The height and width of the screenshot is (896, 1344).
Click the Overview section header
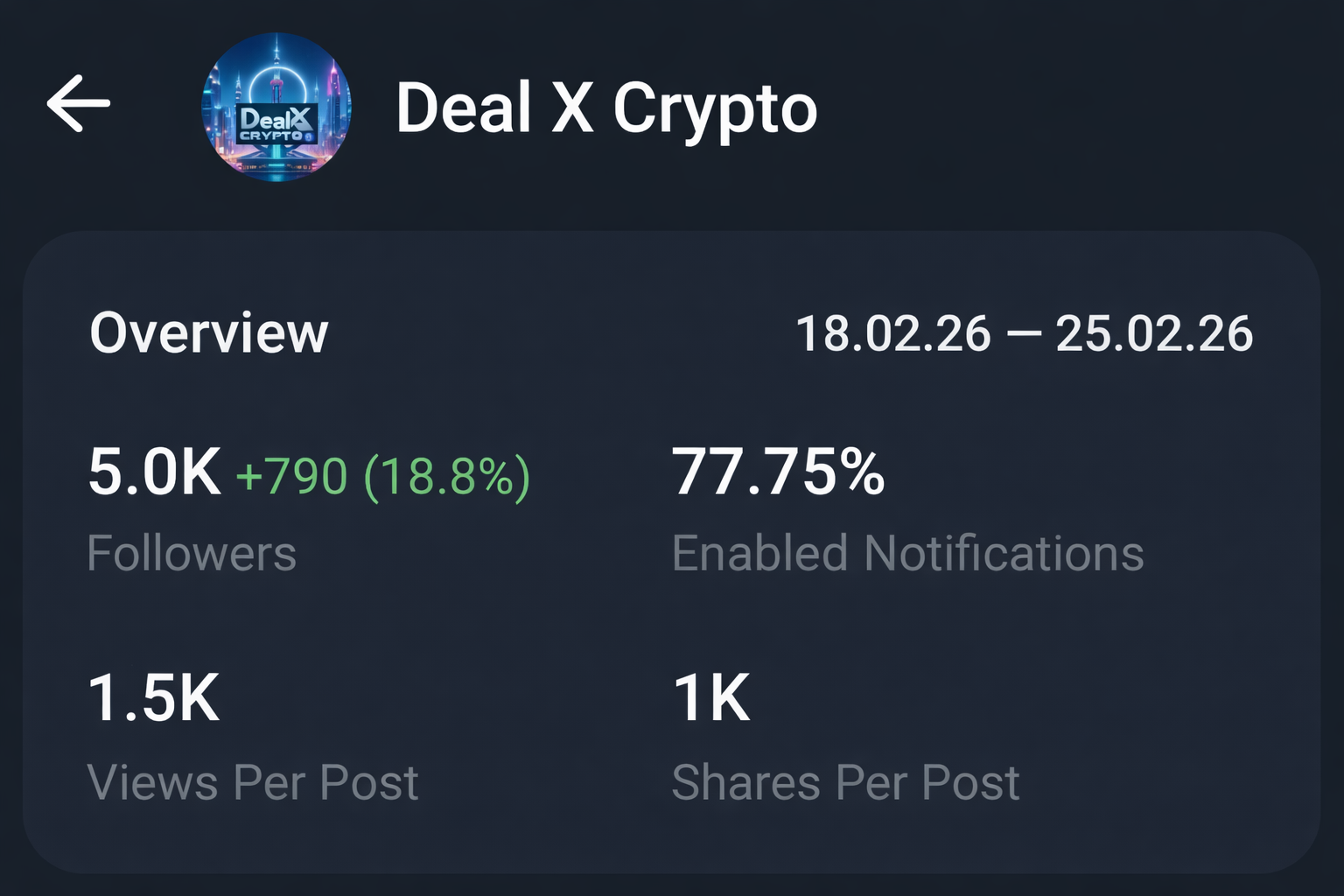pyautogui.click(x=210, y=332)
